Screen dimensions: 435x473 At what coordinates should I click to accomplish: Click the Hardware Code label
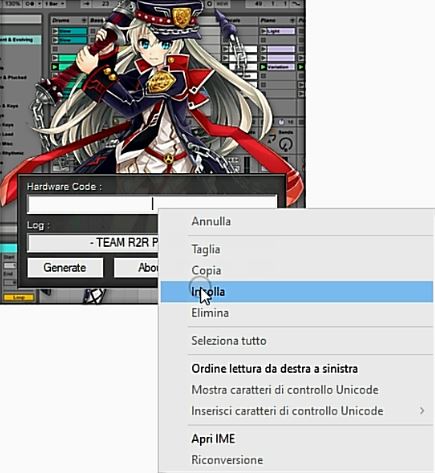tap(64, 187)
